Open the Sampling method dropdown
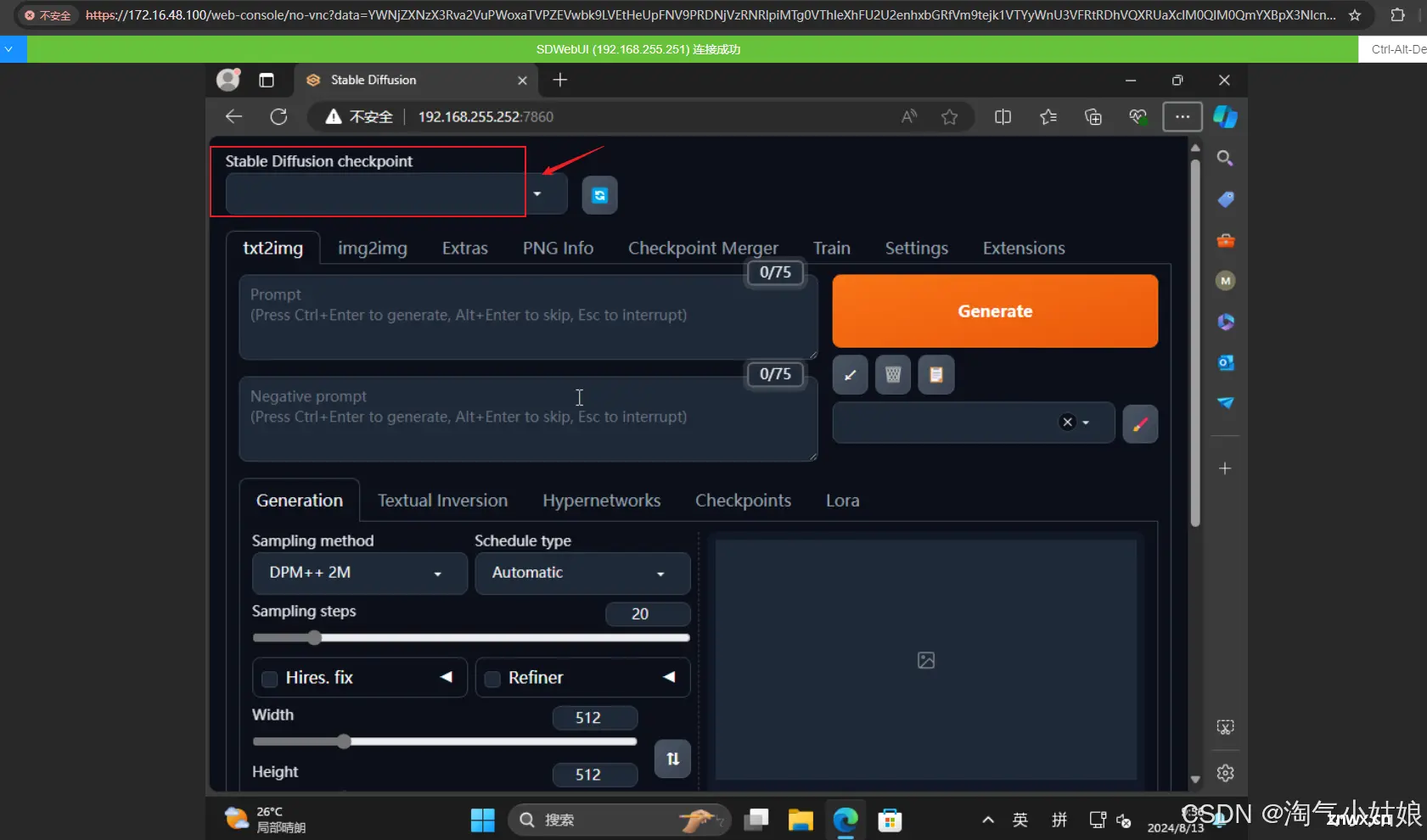 (359, 574)
